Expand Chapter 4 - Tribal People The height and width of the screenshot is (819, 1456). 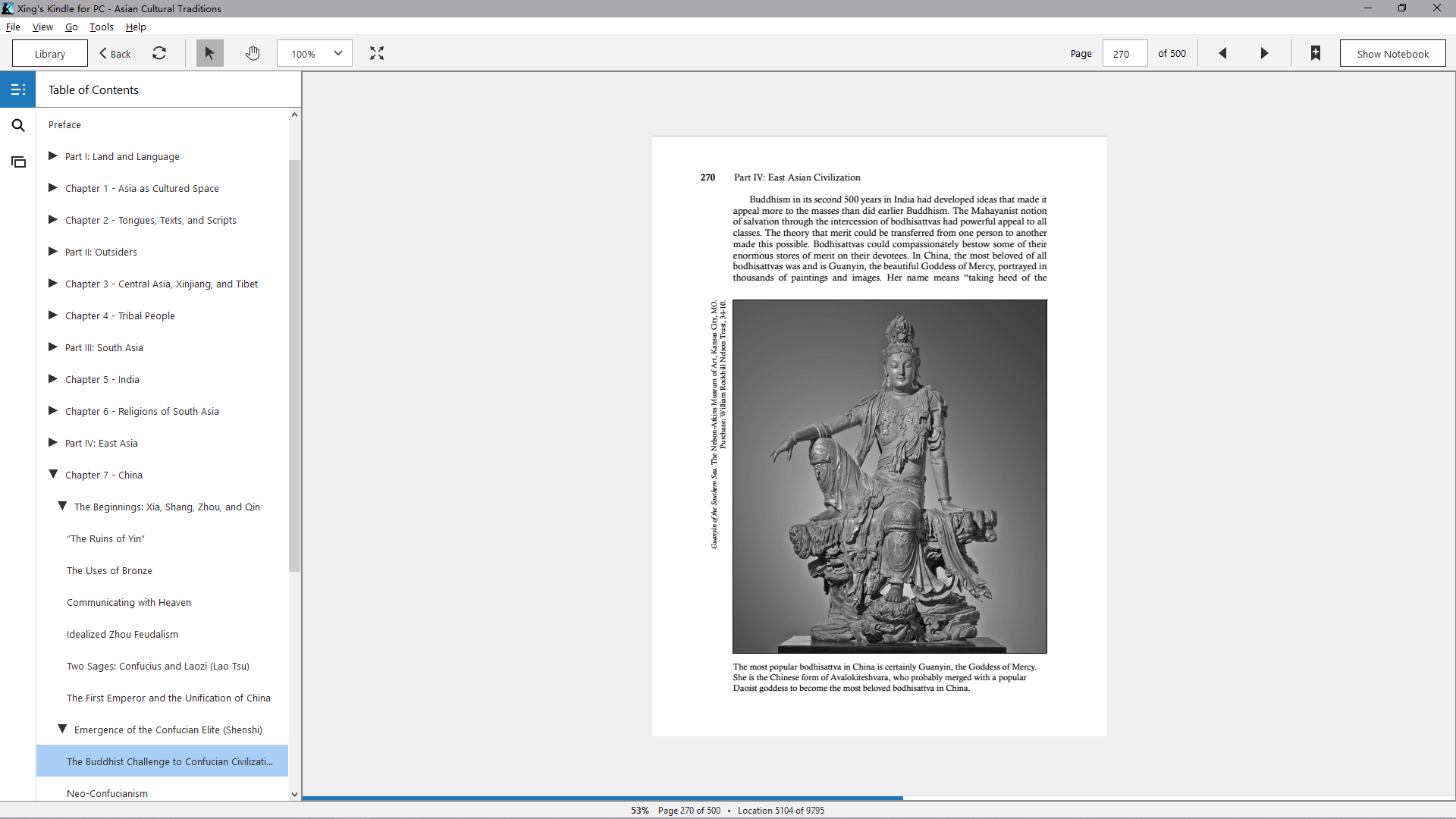click(53, 315)
